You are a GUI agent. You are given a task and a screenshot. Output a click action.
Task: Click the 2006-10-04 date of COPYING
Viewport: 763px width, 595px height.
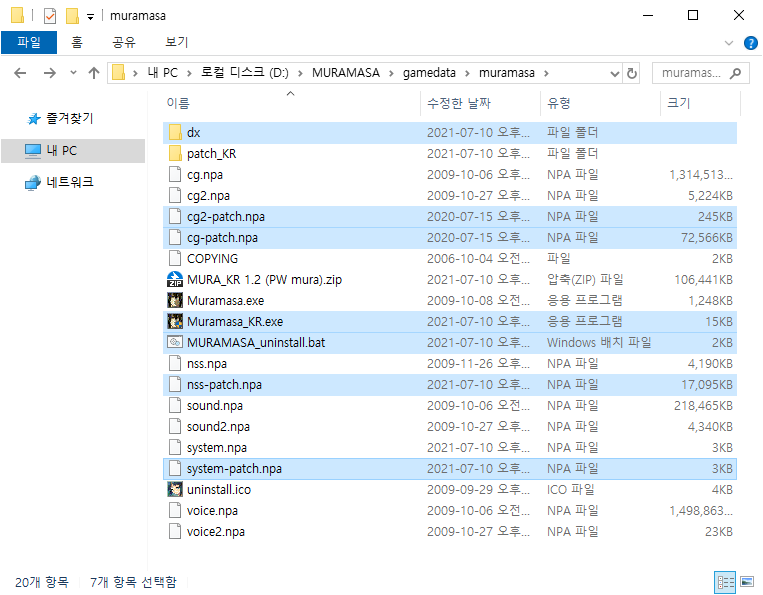[x=478, y=258]
